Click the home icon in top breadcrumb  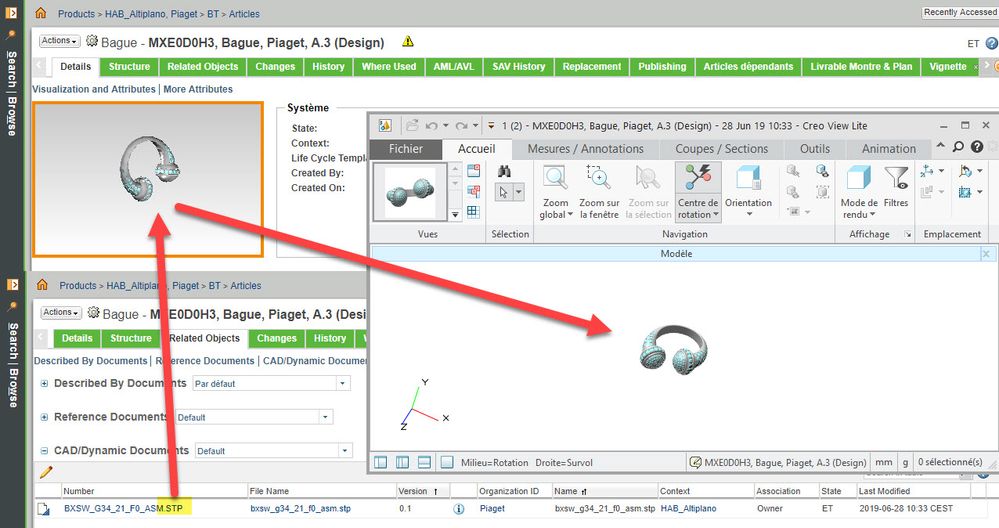40,13
